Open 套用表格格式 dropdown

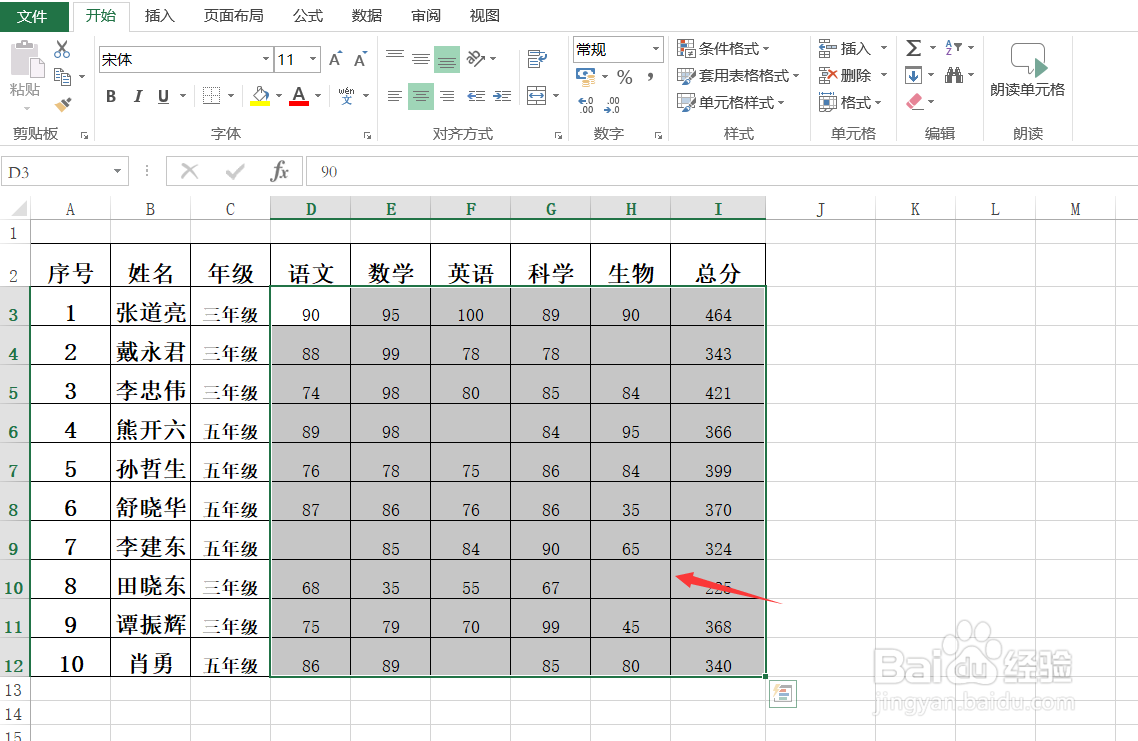(x=737, y=75)
